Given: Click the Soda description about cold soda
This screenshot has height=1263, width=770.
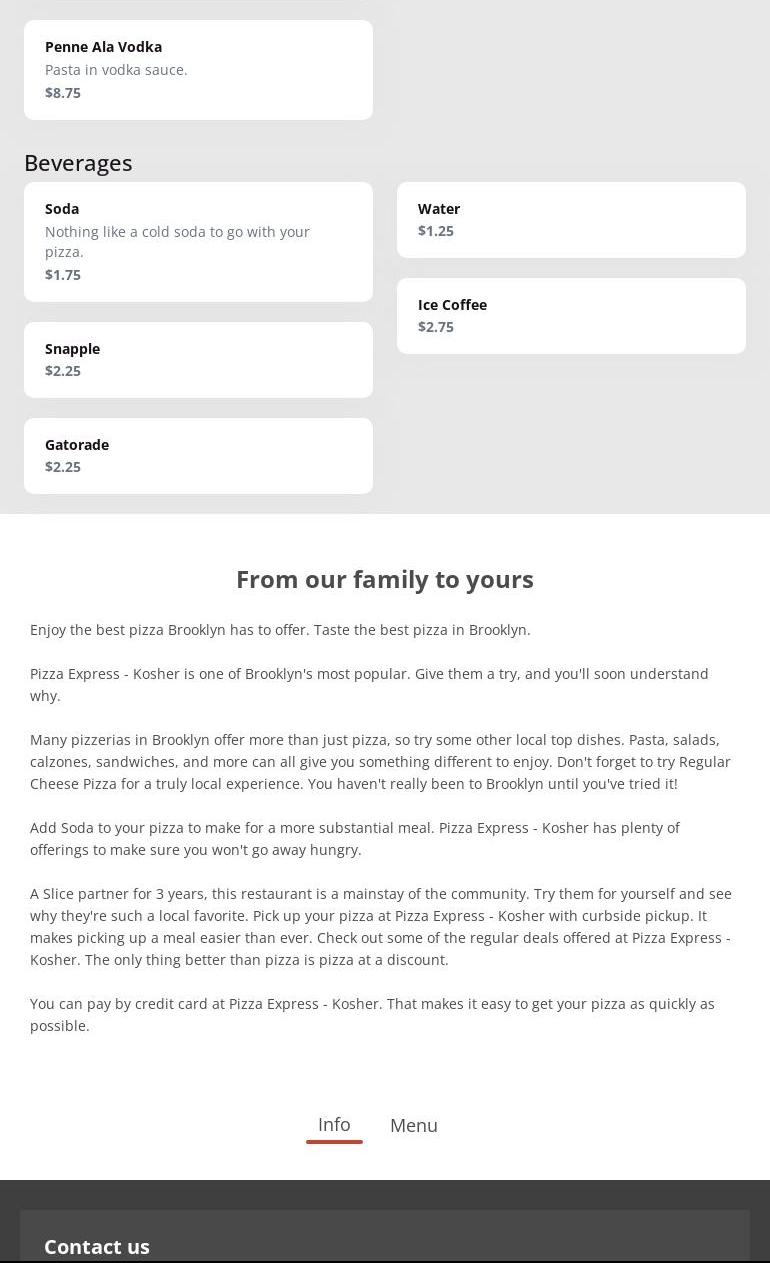Looking at the screenshot, I should click(x=177, y=241).
